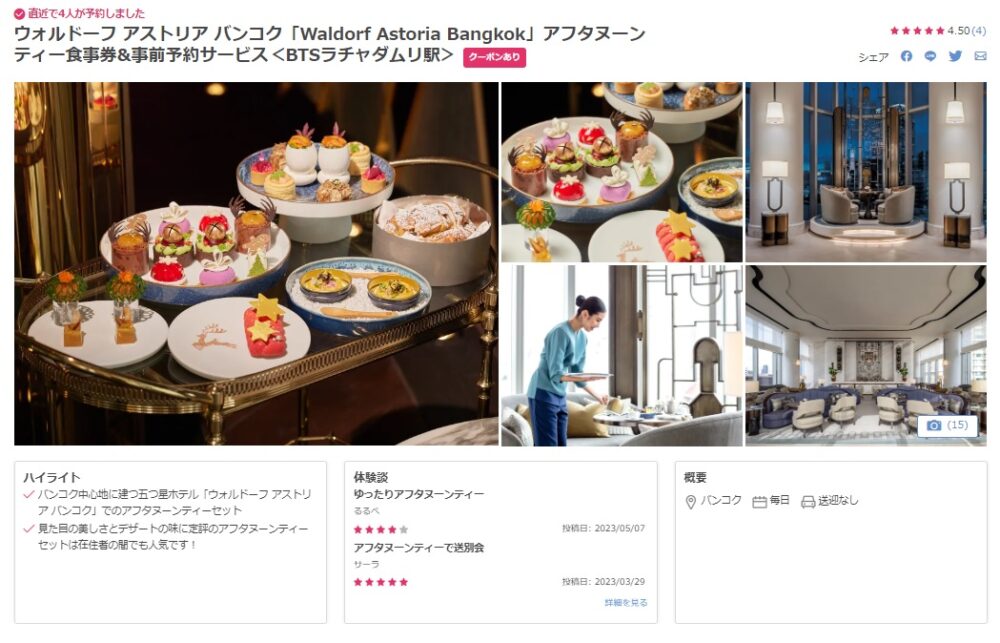Screen dimensions: 1000x643
Task: Share via the LINE icon
Action: [930, 56]
